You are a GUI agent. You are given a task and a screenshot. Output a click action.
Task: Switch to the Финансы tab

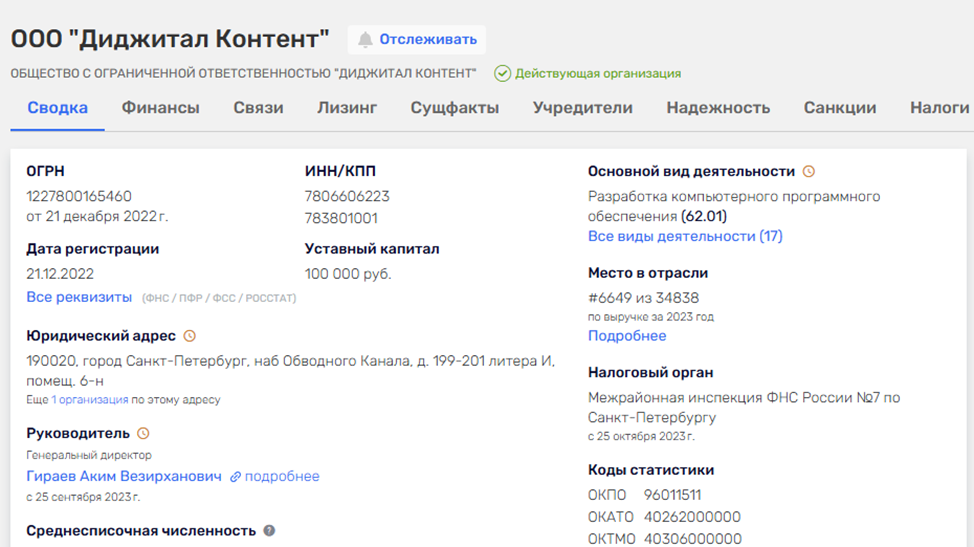point(160,108)
